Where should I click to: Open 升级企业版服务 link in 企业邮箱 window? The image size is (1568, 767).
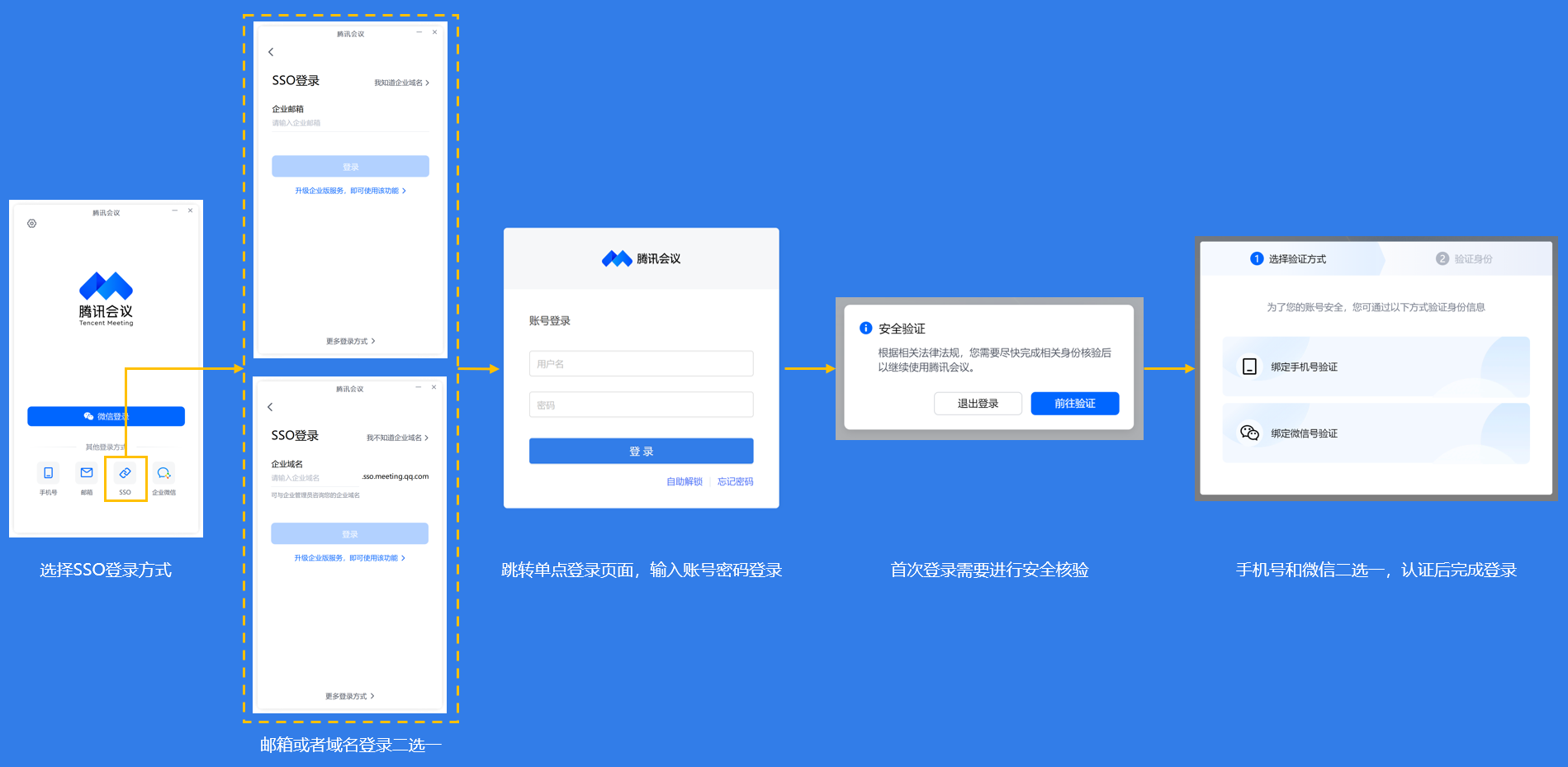[x=350, y=191]
